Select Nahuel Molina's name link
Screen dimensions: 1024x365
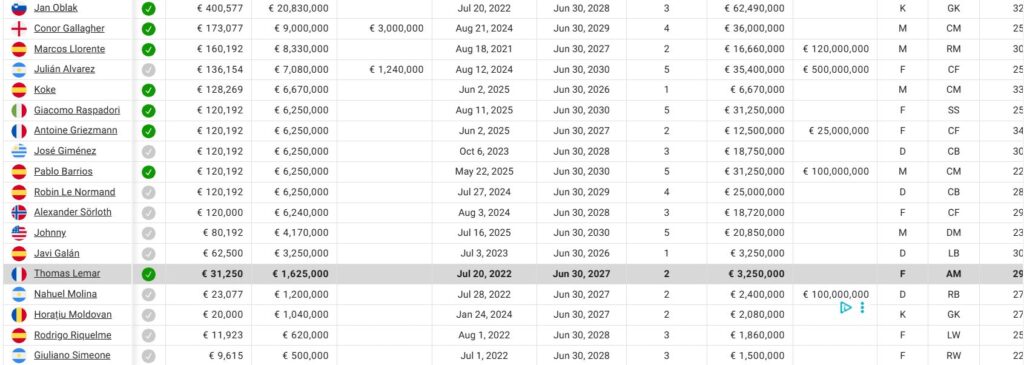coord(65,294)
